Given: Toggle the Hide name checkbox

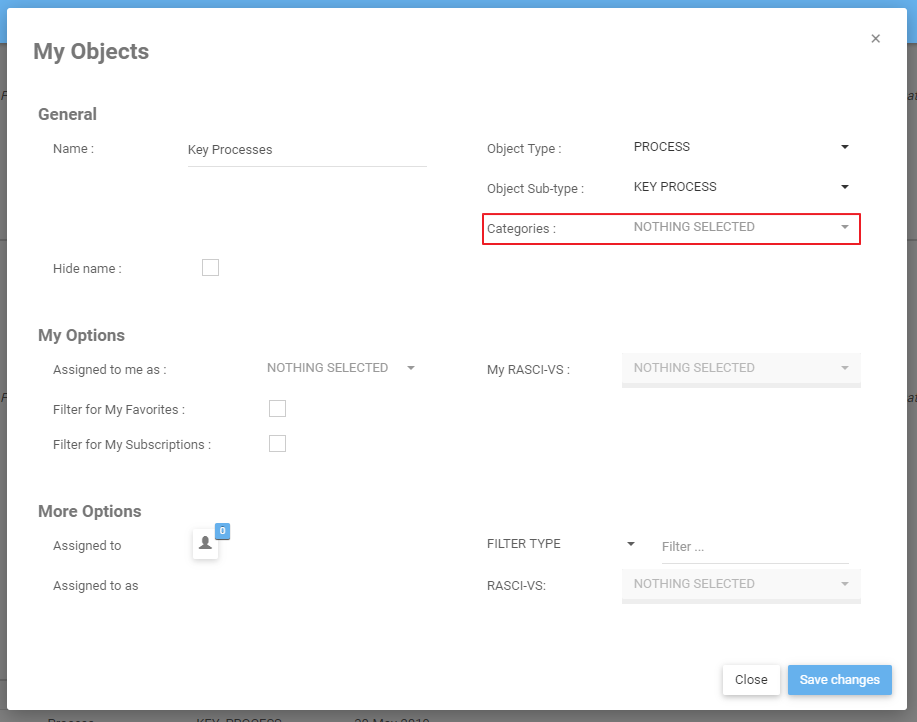Looking at the screenshot, I should [210, 268].
